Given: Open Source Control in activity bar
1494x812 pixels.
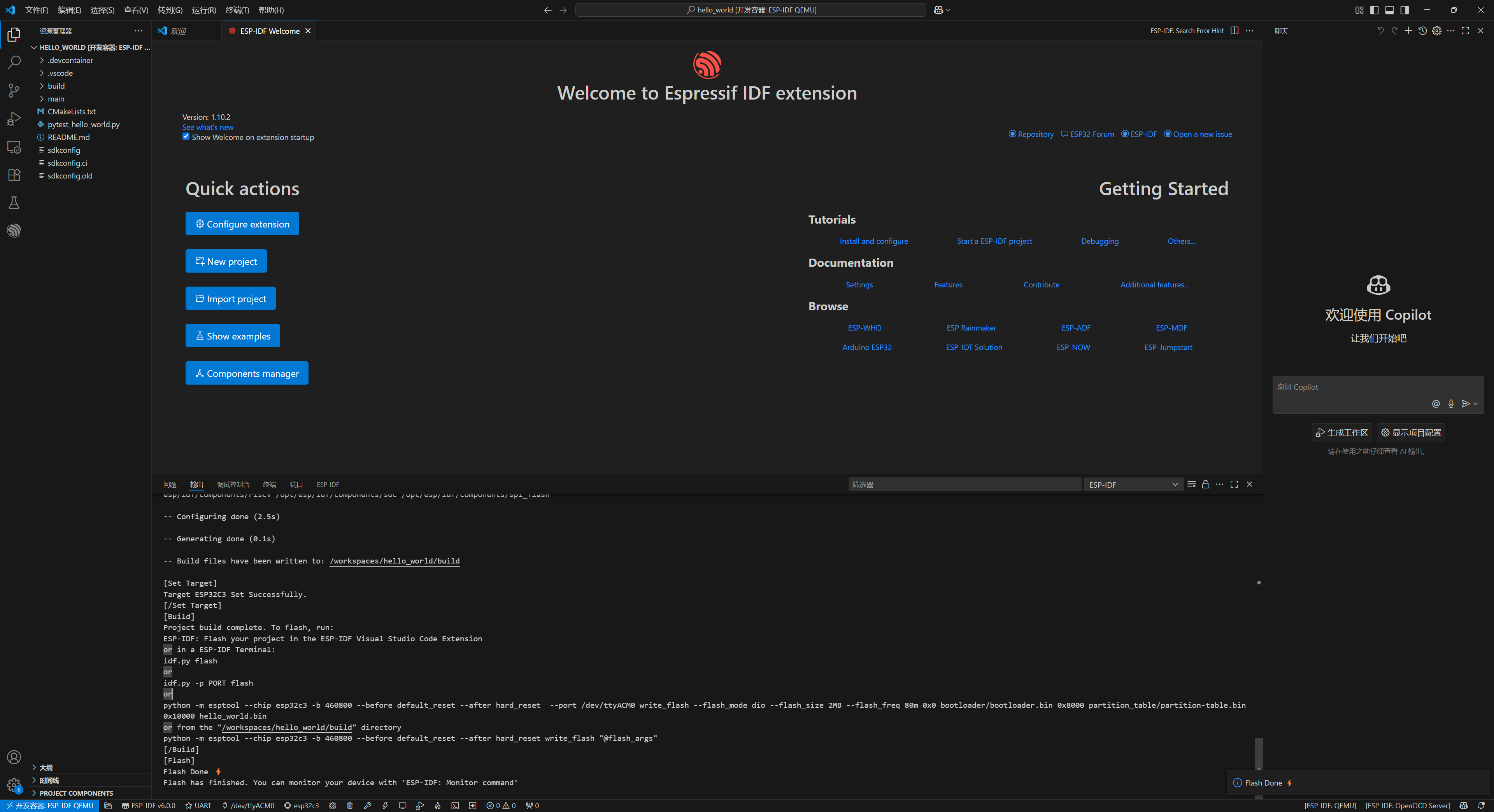Looking at the screenshot, I should 14,90.
